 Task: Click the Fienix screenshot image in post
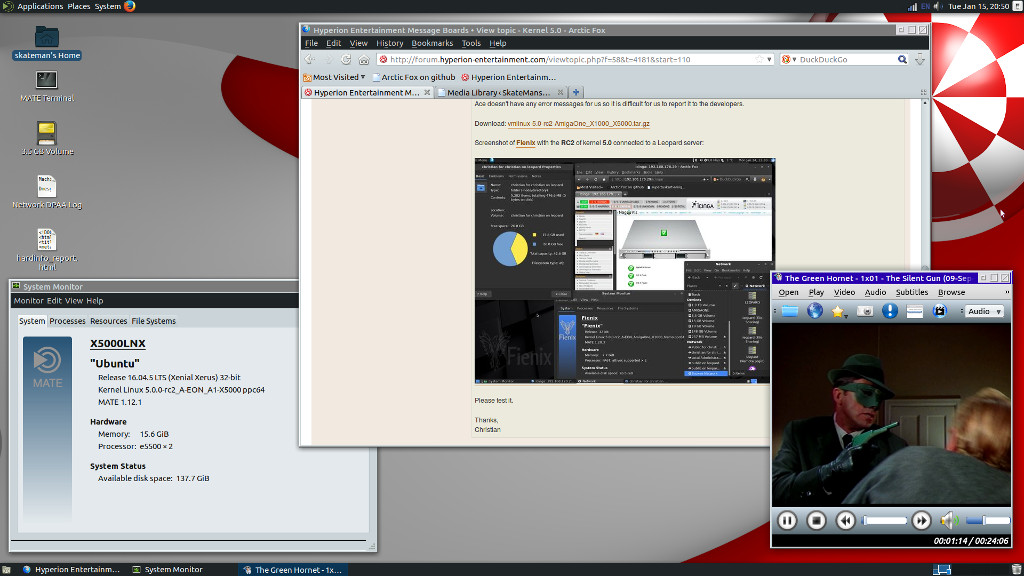pyautogui.click(x=624, y=270)
